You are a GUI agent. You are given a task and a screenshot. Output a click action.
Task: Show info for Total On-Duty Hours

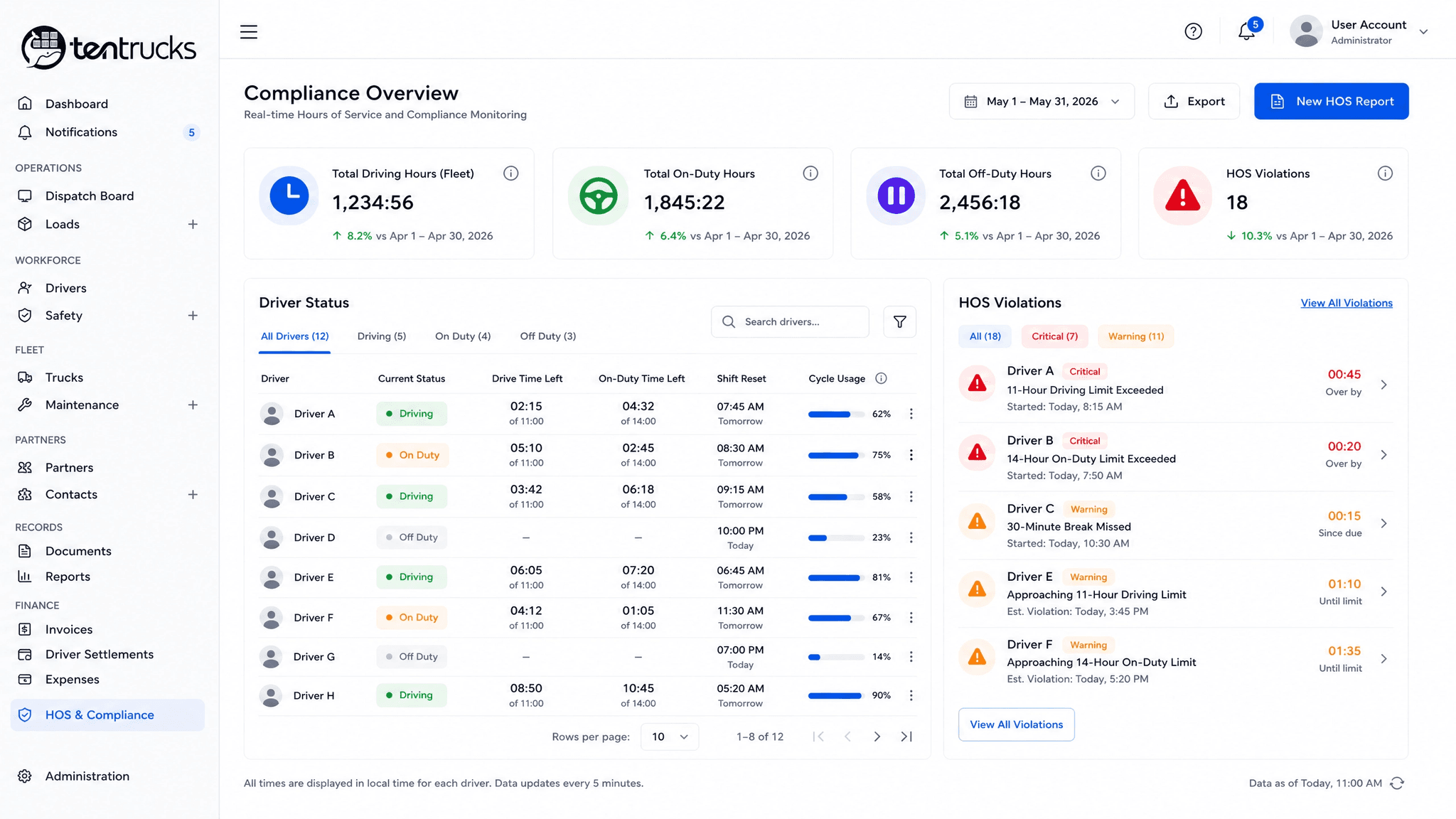810,173
